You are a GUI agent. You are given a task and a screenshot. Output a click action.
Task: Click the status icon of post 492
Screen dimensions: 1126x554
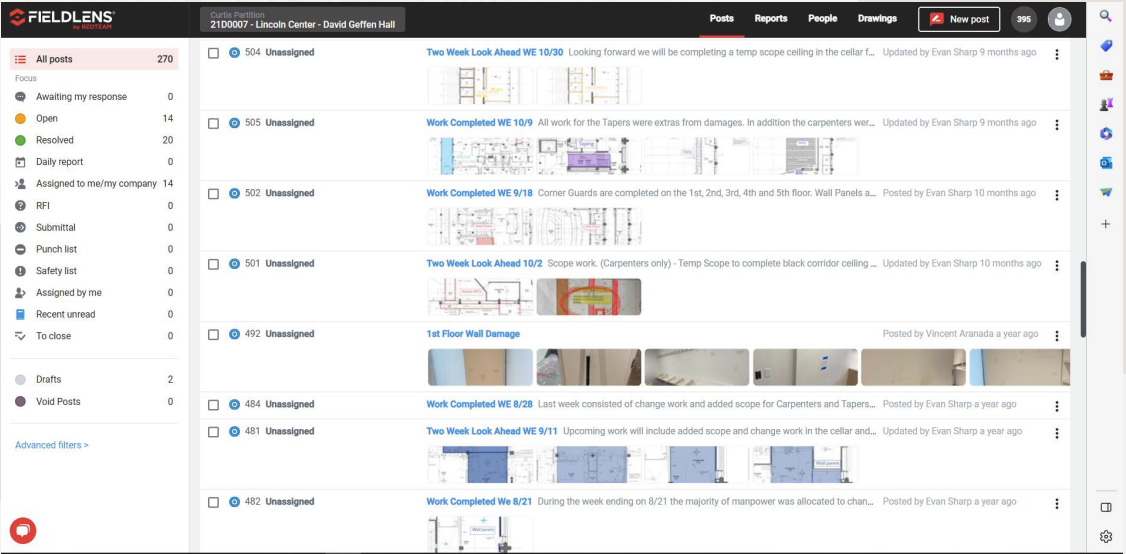coord(234,334)
